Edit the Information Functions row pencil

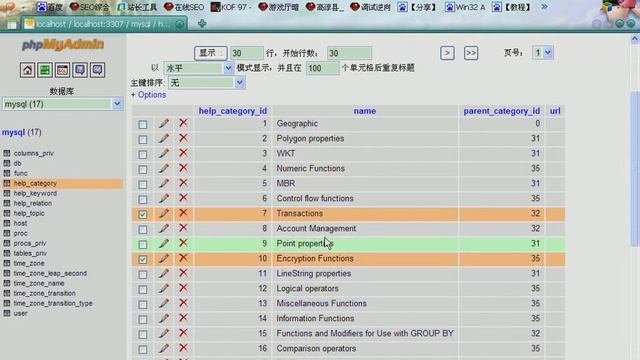click(164, 318)
